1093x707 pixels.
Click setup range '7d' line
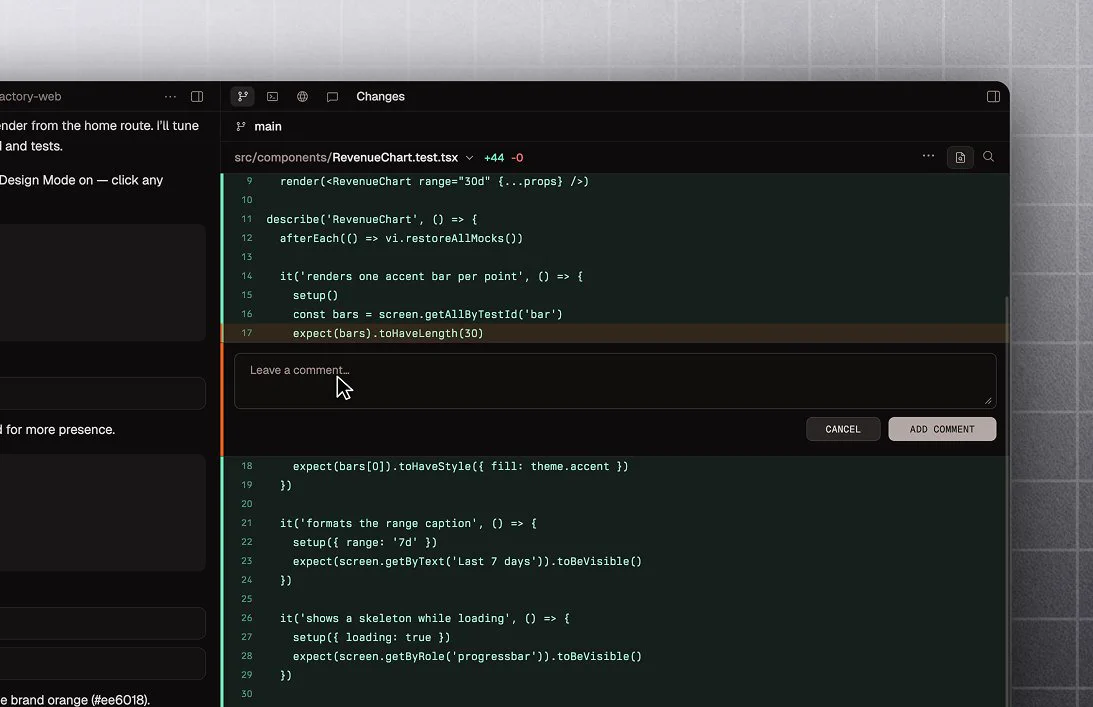point(365,542)
